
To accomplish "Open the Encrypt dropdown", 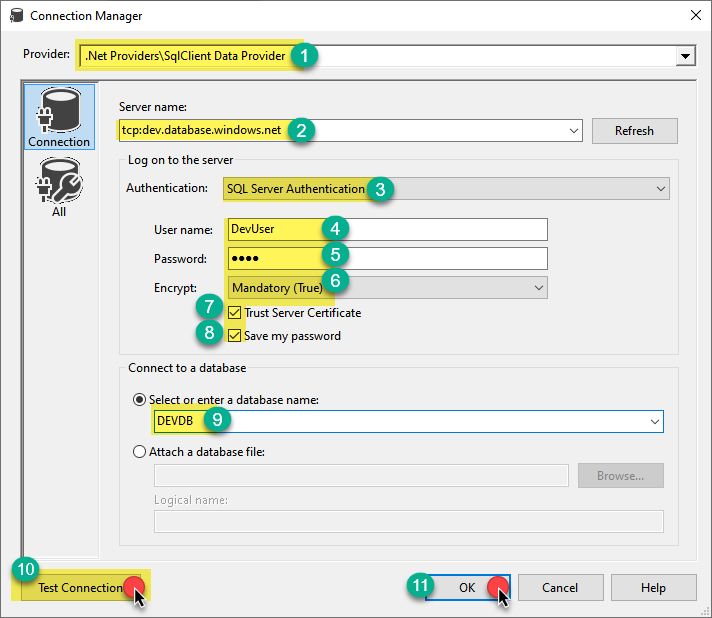I will point(539,287).
